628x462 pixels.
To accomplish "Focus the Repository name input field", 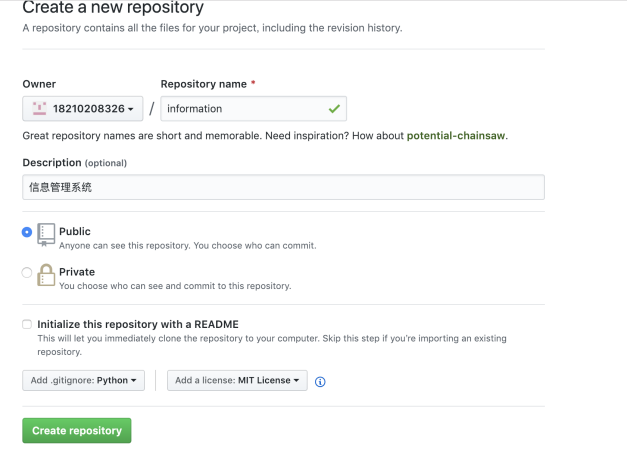I will tap(254, 108).
